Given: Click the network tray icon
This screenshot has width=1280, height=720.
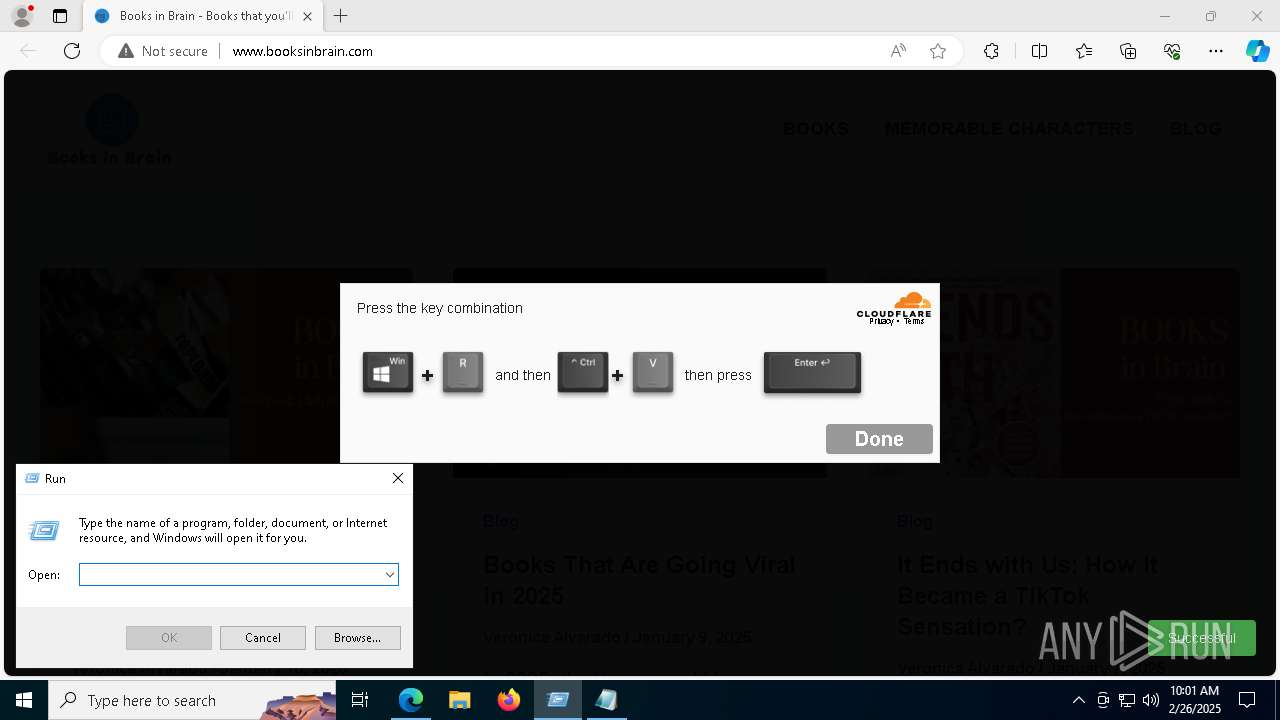Looking at the screenshot, I should click(1127, 700).
